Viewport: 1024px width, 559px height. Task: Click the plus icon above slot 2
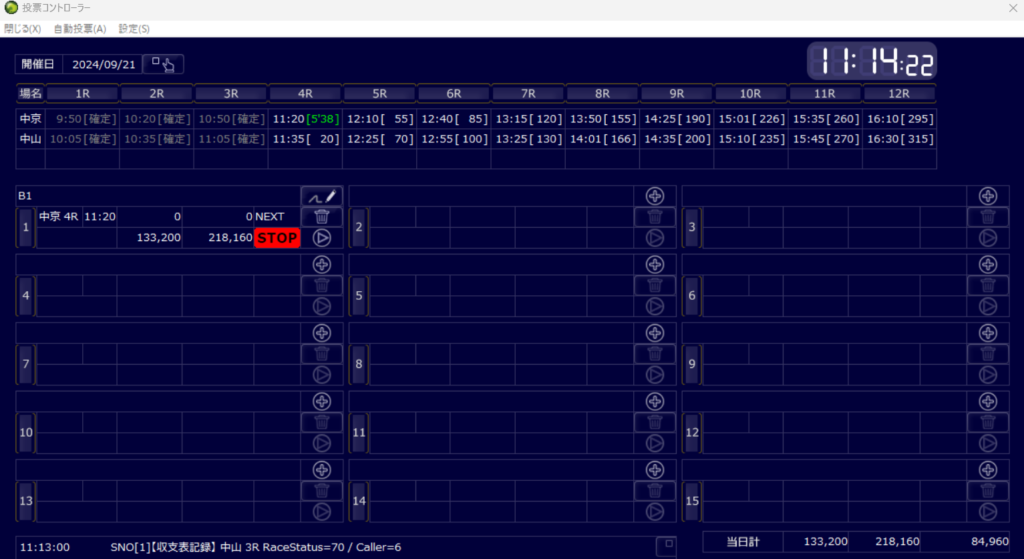655,196
